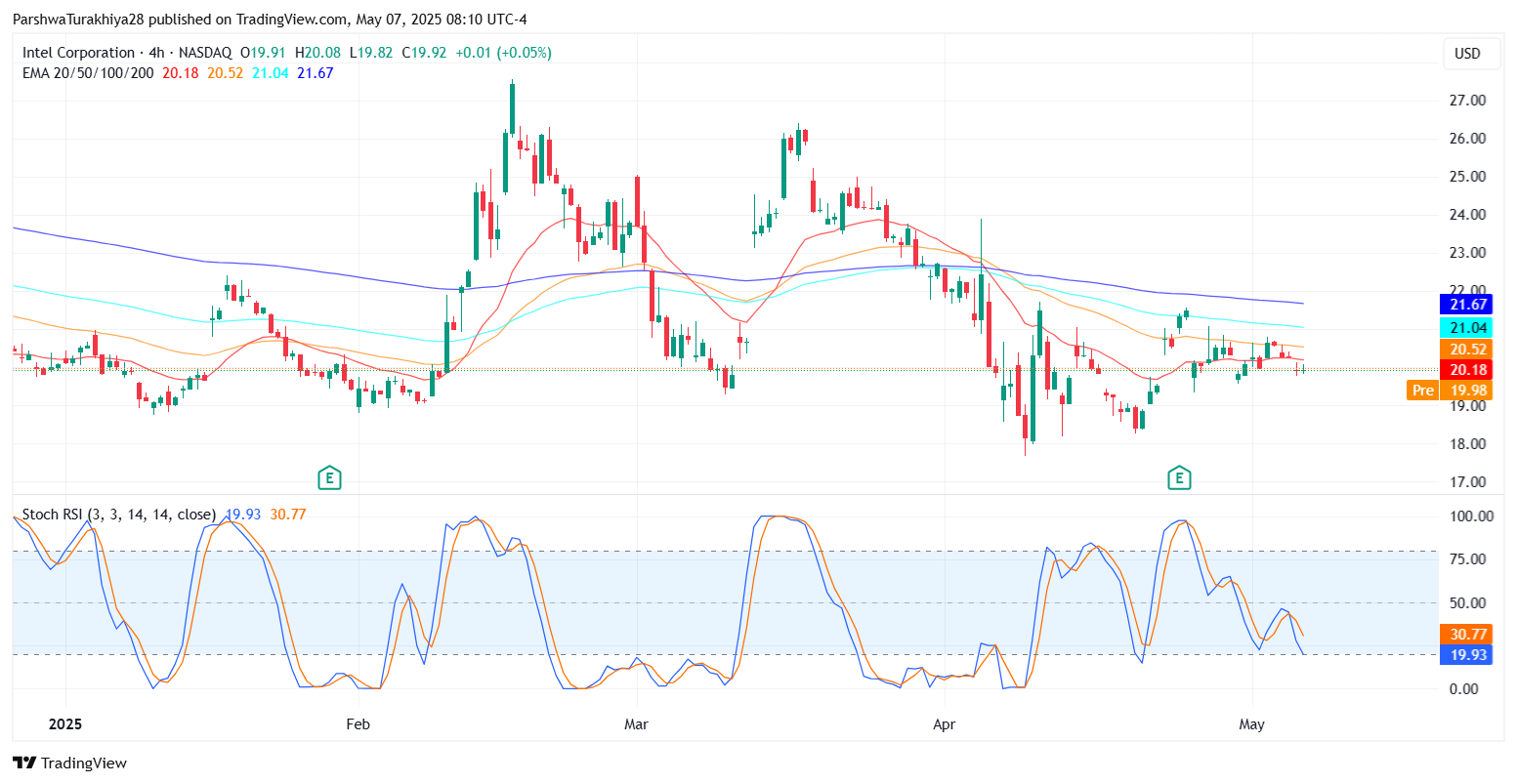Click the 75.00 Stoch RSI scale label
This screenshot has height=784, width=1517.
pyautogui.click(x=1470, y=559)
